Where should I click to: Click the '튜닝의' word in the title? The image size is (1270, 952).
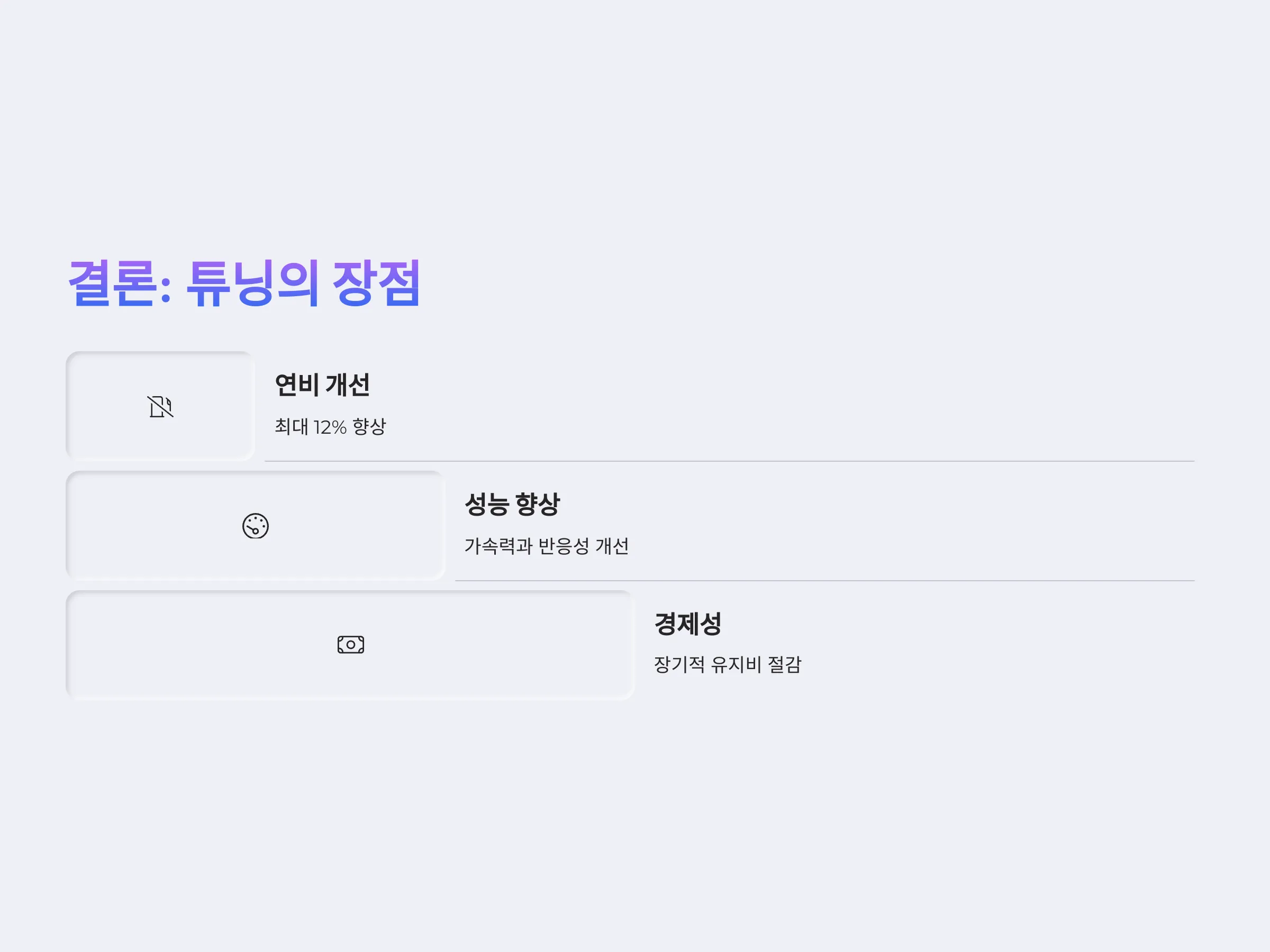(252, 283)
